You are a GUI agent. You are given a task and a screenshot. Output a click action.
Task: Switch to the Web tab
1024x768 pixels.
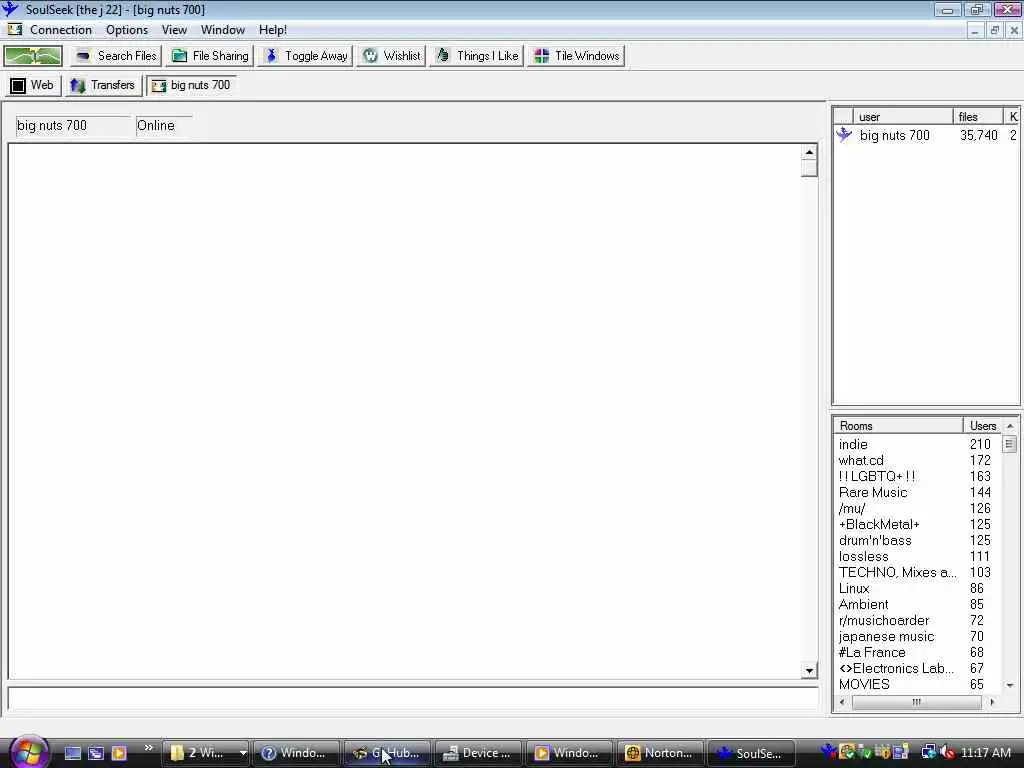[x=33, y=86]
